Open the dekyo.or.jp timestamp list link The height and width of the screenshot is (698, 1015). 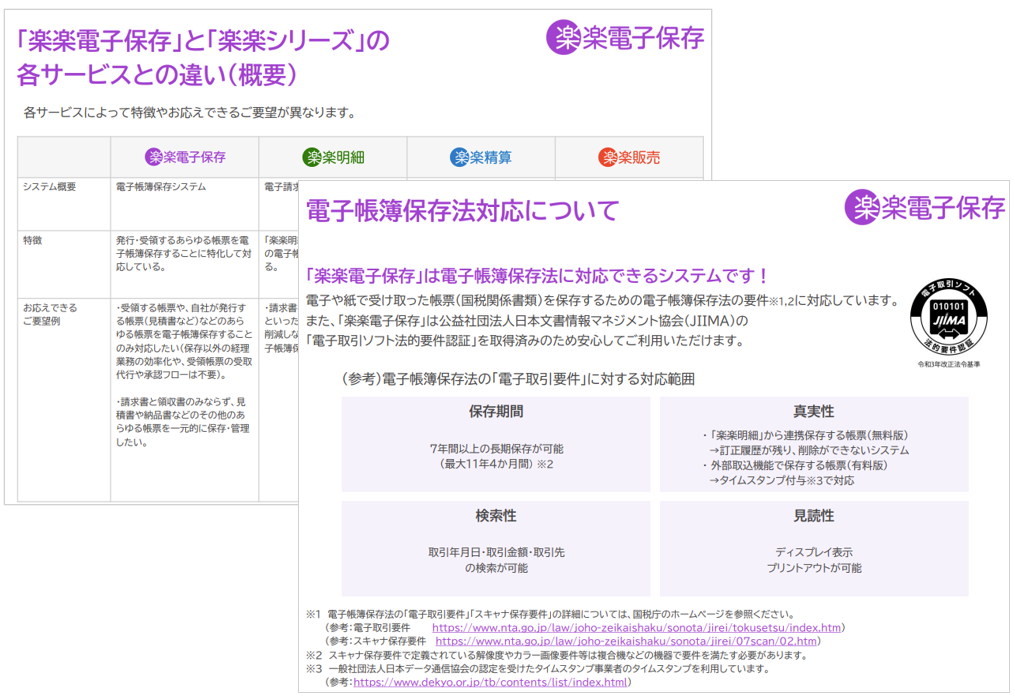click(491, 682)
